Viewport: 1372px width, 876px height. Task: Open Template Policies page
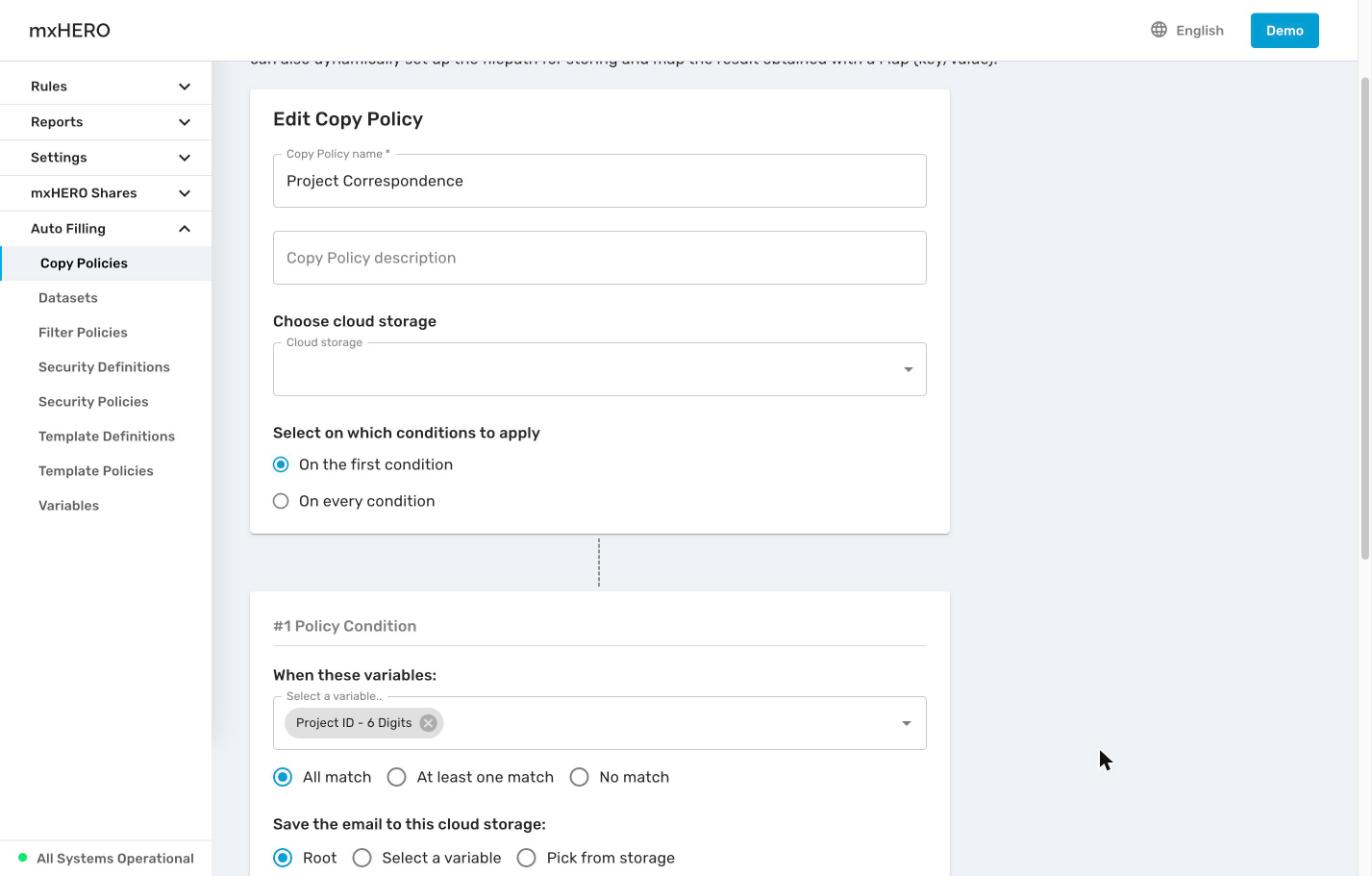pyautogui.click(x=96, y=471)
